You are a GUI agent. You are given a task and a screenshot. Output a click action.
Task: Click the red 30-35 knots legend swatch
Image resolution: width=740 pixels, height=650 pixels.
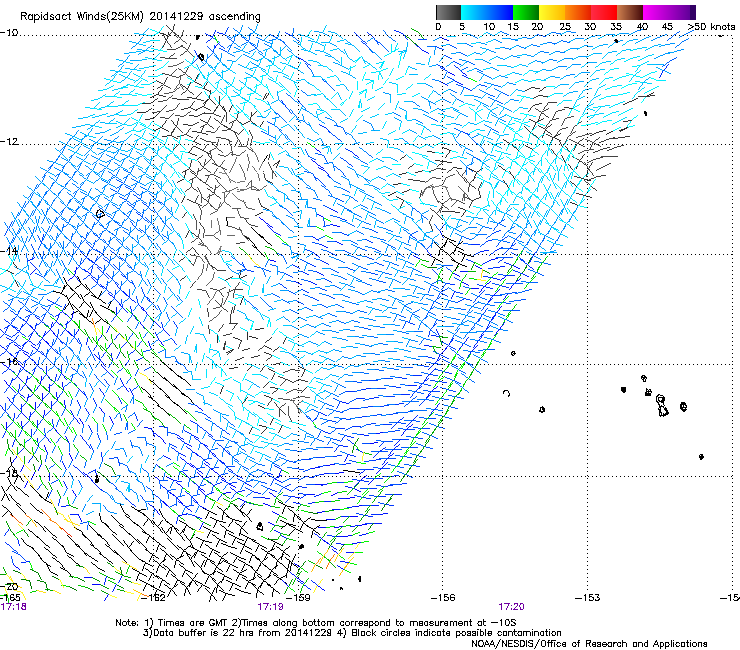604,12
